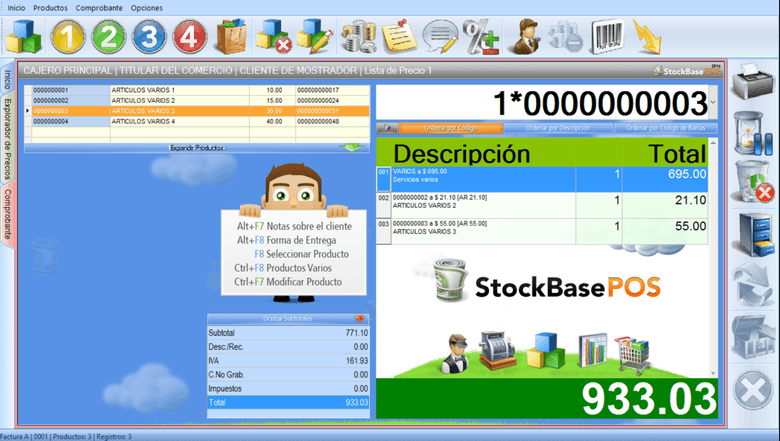
Task: Open the blue filing cabinet icon
Action: click(754, 234)
